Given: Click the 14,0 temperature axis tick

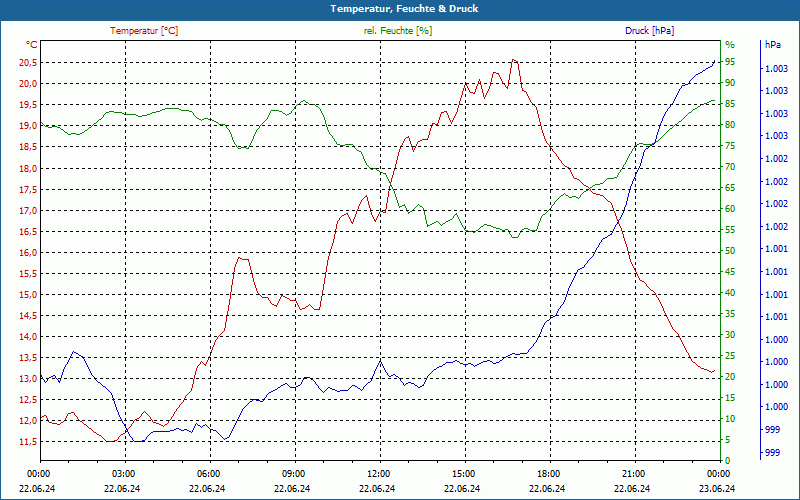Looking at the screenshot, I should tap(28, 337).
